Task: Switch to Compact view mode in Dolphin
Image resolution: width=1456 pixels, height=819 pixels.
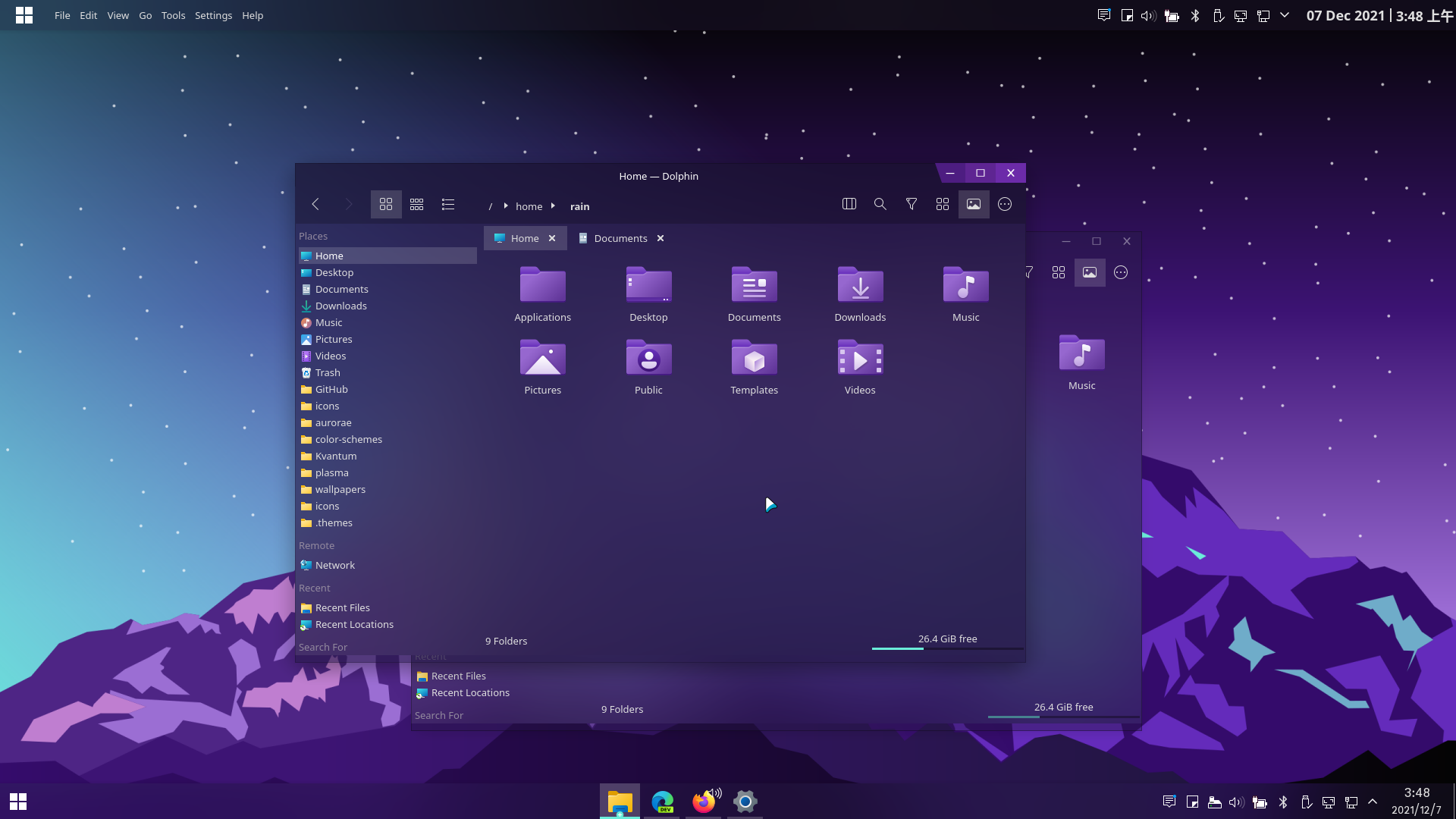Action: click(417, 205)
